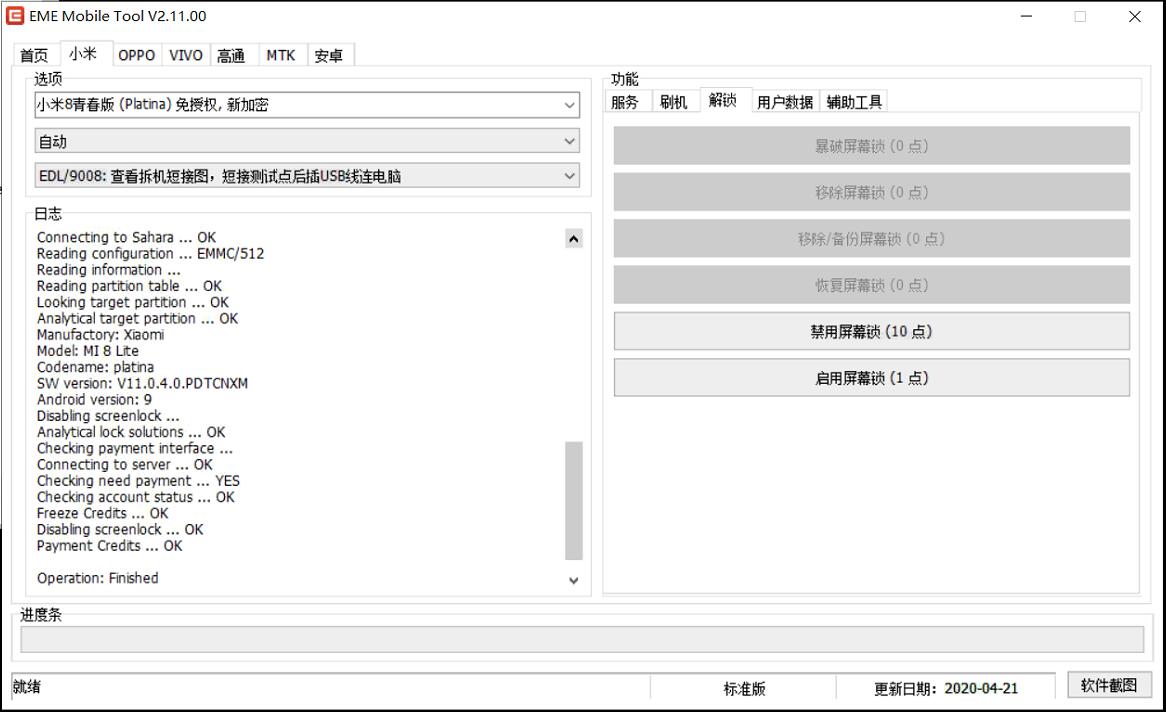This screenshot has height=712, width=1166.
Task: Close the EME Mobile Tool window
Action: tap(1135, 16)
